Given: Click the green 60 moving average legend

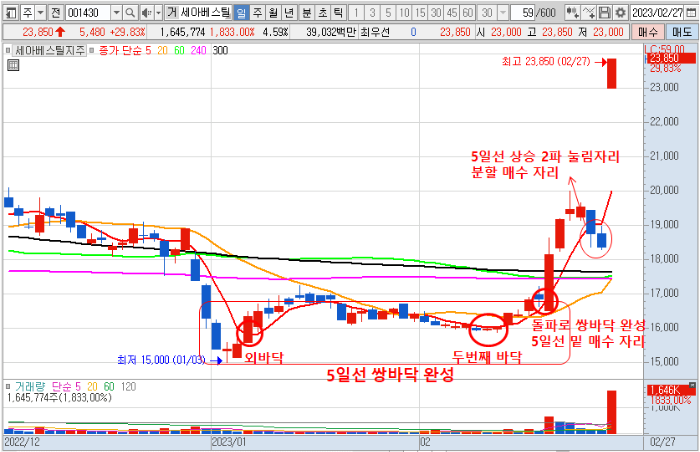Looking at the screenshot, I should 179,50.
